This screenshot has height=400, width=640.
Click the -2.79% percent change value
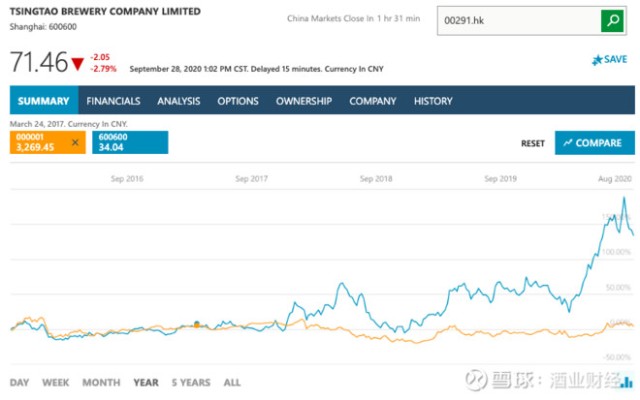click(103, 69)
